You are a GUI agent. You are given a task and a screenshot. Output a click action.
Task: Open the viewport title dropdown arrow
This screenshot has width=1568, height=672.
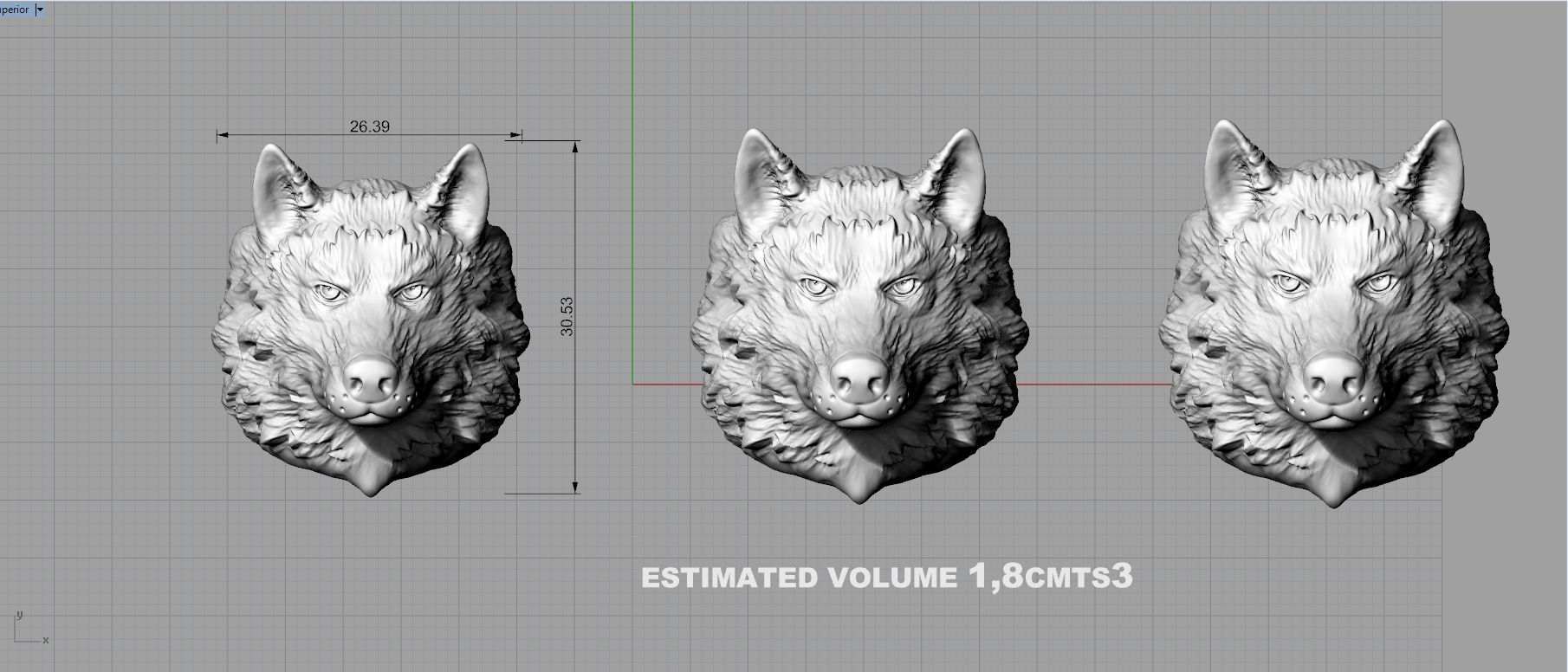pos(40,10)
